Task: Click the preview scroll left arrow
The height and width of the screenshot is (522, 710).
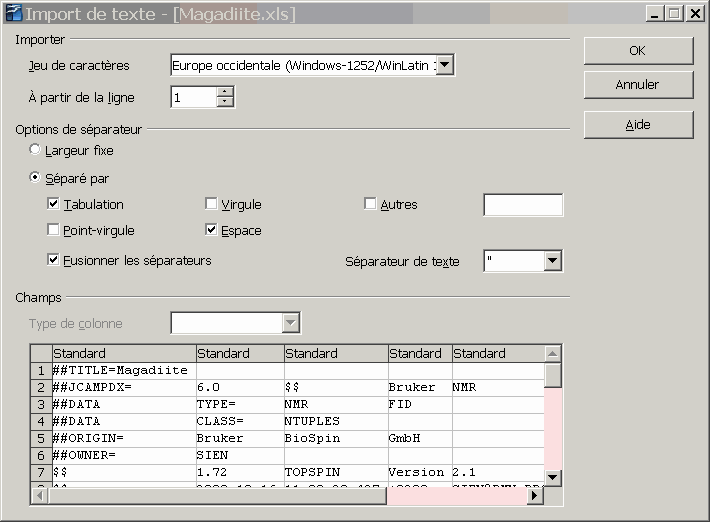Action: coord(39,496)
